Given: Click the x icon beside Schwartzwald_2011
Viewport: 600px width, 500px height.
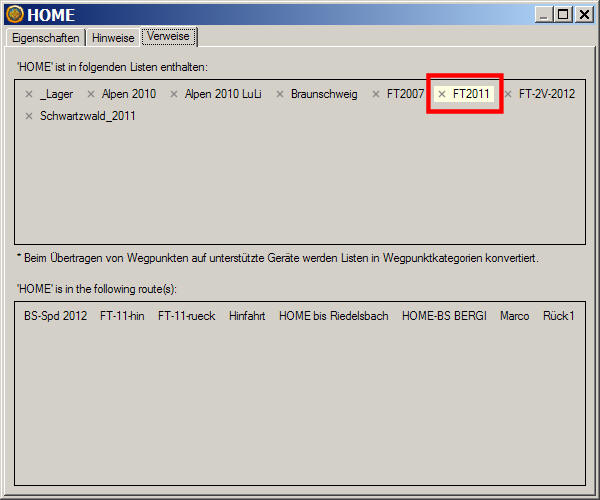Looking at the screenshot, I should [x=29, y=116].
